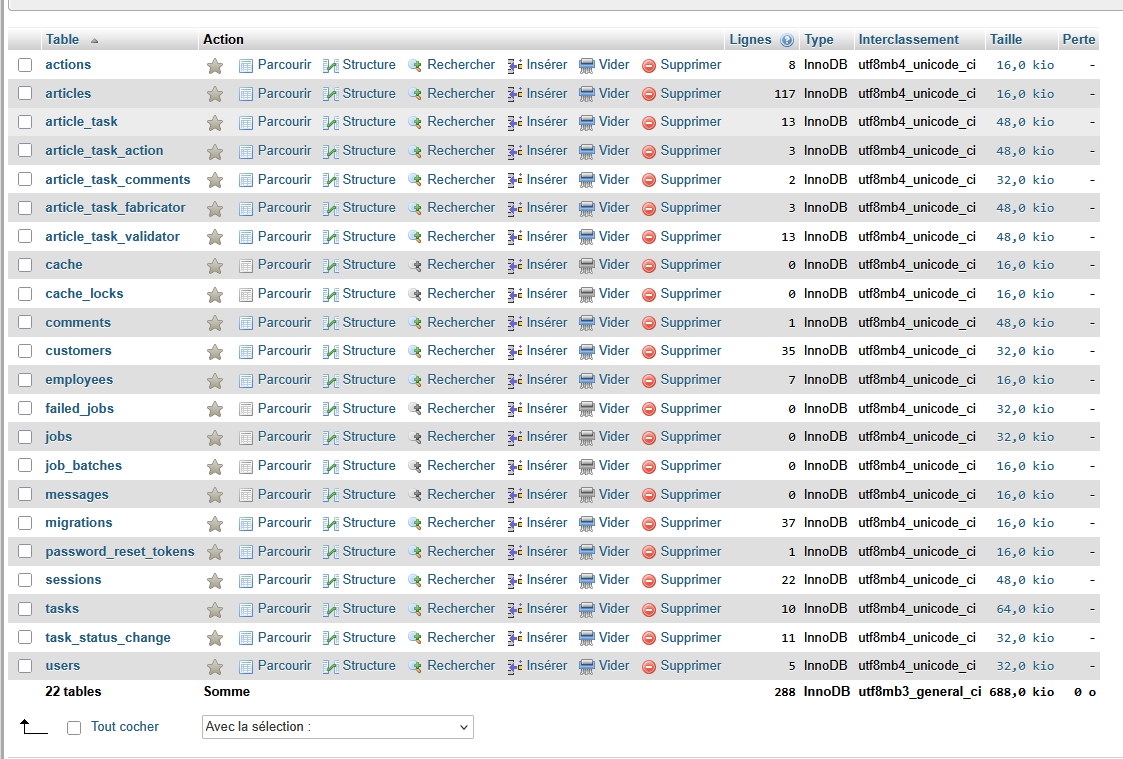1123x759 pixels.
Task: Sort by the Table column header
Action: click(x=62, y=40)
